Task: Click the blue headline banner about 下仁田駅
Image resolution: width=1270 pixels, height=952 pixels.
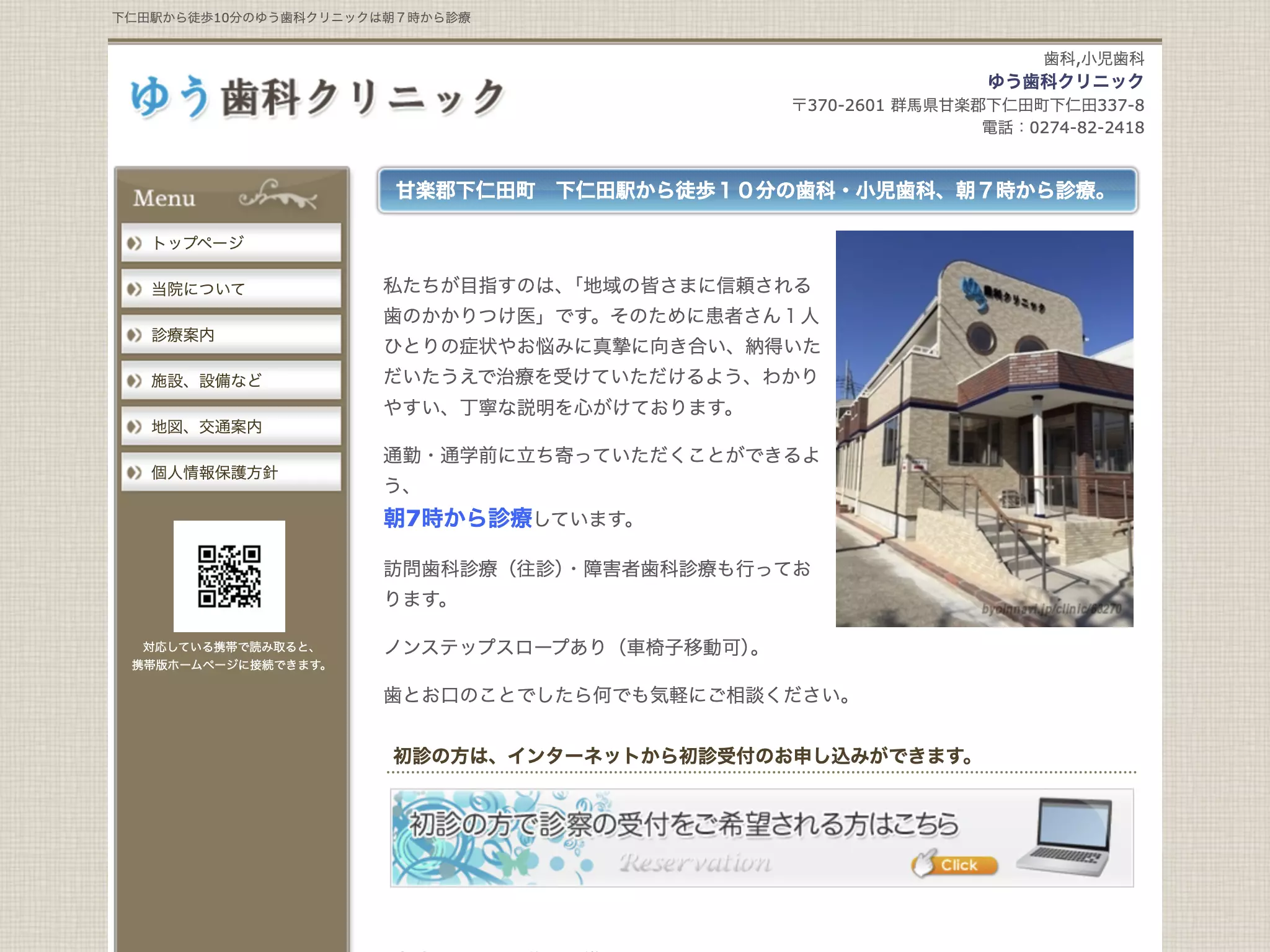Action: [x=757, y=190]
